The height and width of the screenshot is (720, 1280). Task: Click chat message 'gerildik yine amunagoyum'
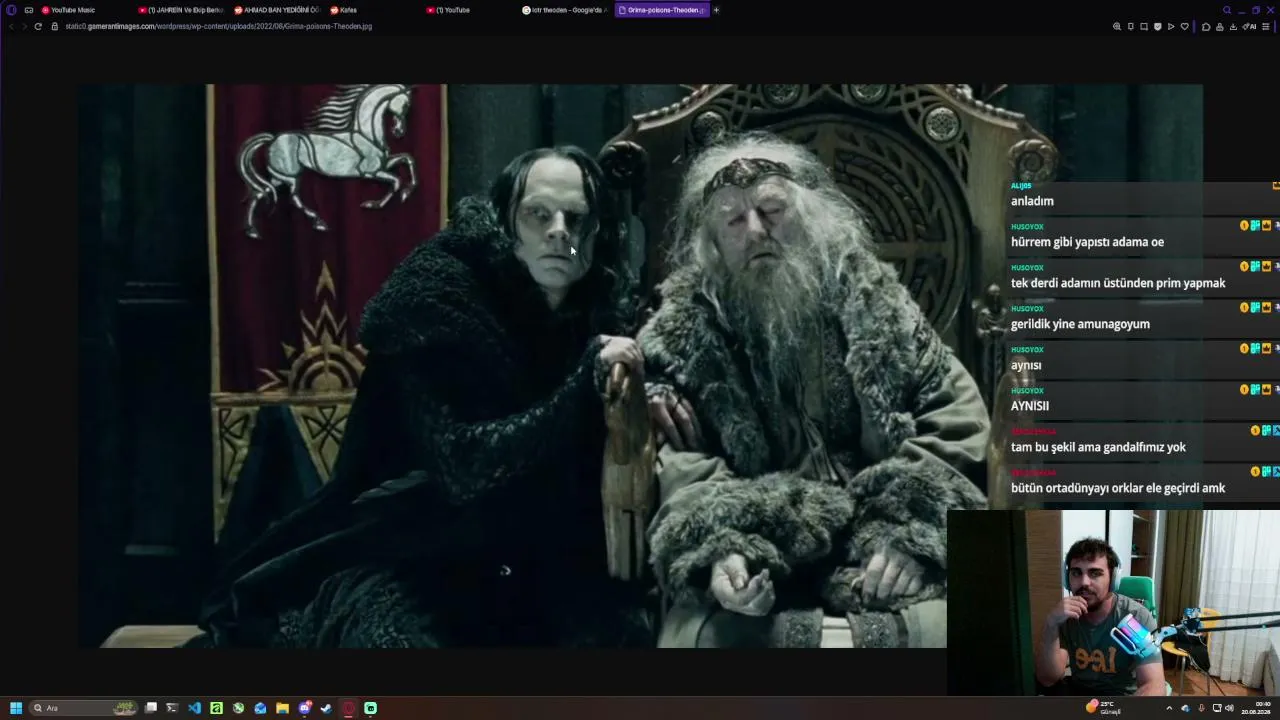click(1080, 324)
